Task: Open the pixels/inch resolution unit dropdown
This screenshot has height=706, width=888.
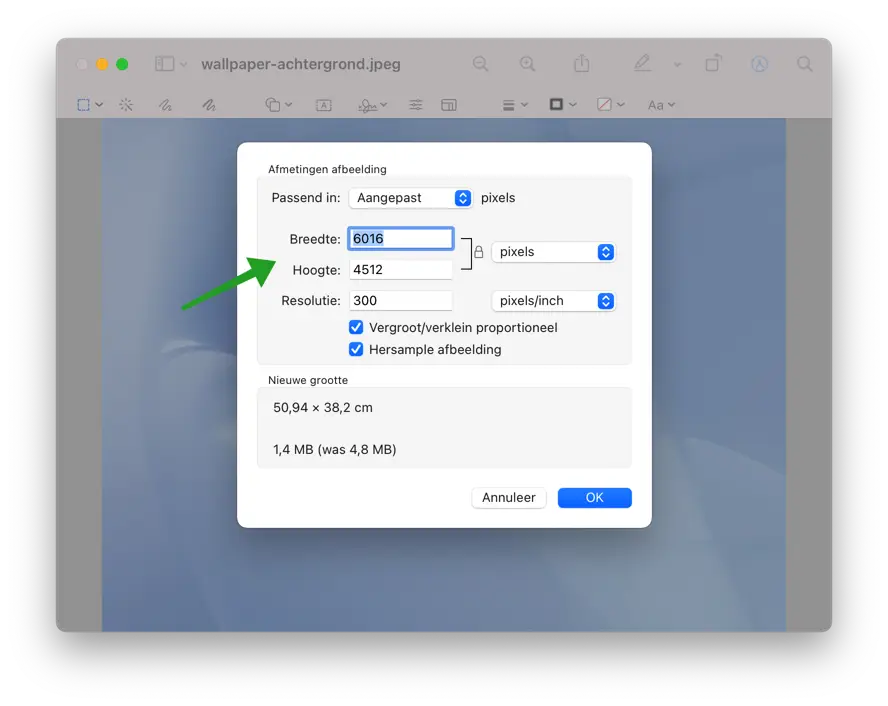Action: point(553,301)
